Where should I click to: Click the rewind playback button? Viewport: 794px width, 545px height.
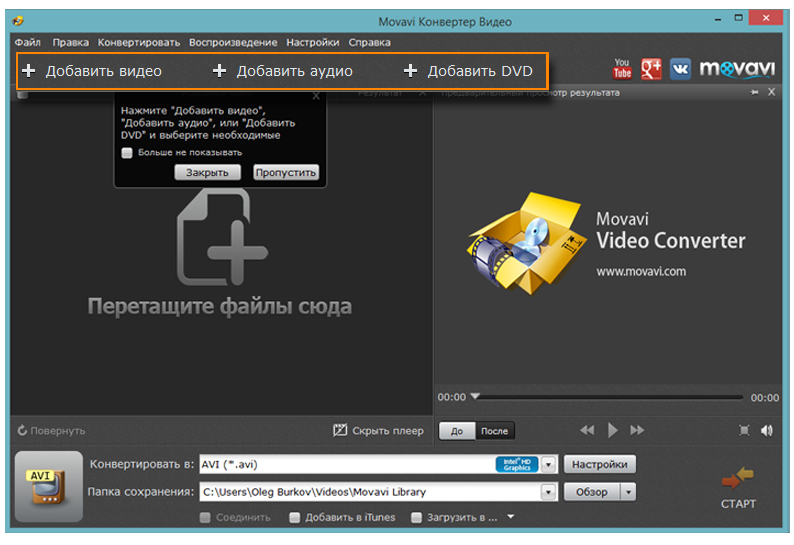(587, 430)
